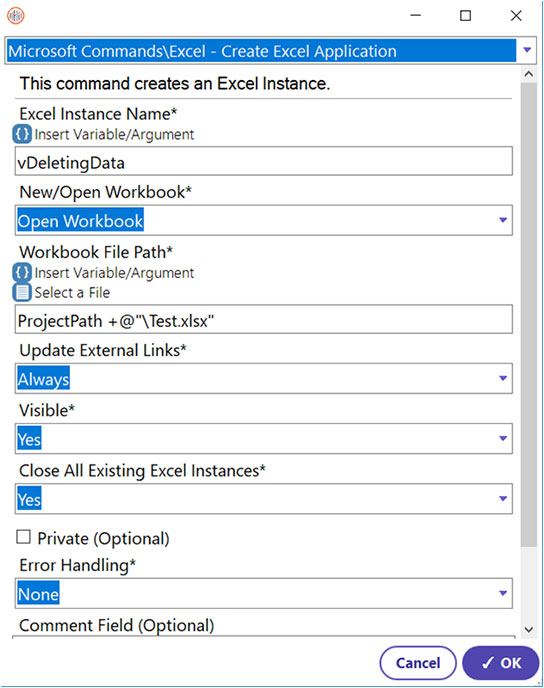Click the Error Handling* label
Viewport: 544px width, 688px height.
pyautogui.click(x=78, y=565)
